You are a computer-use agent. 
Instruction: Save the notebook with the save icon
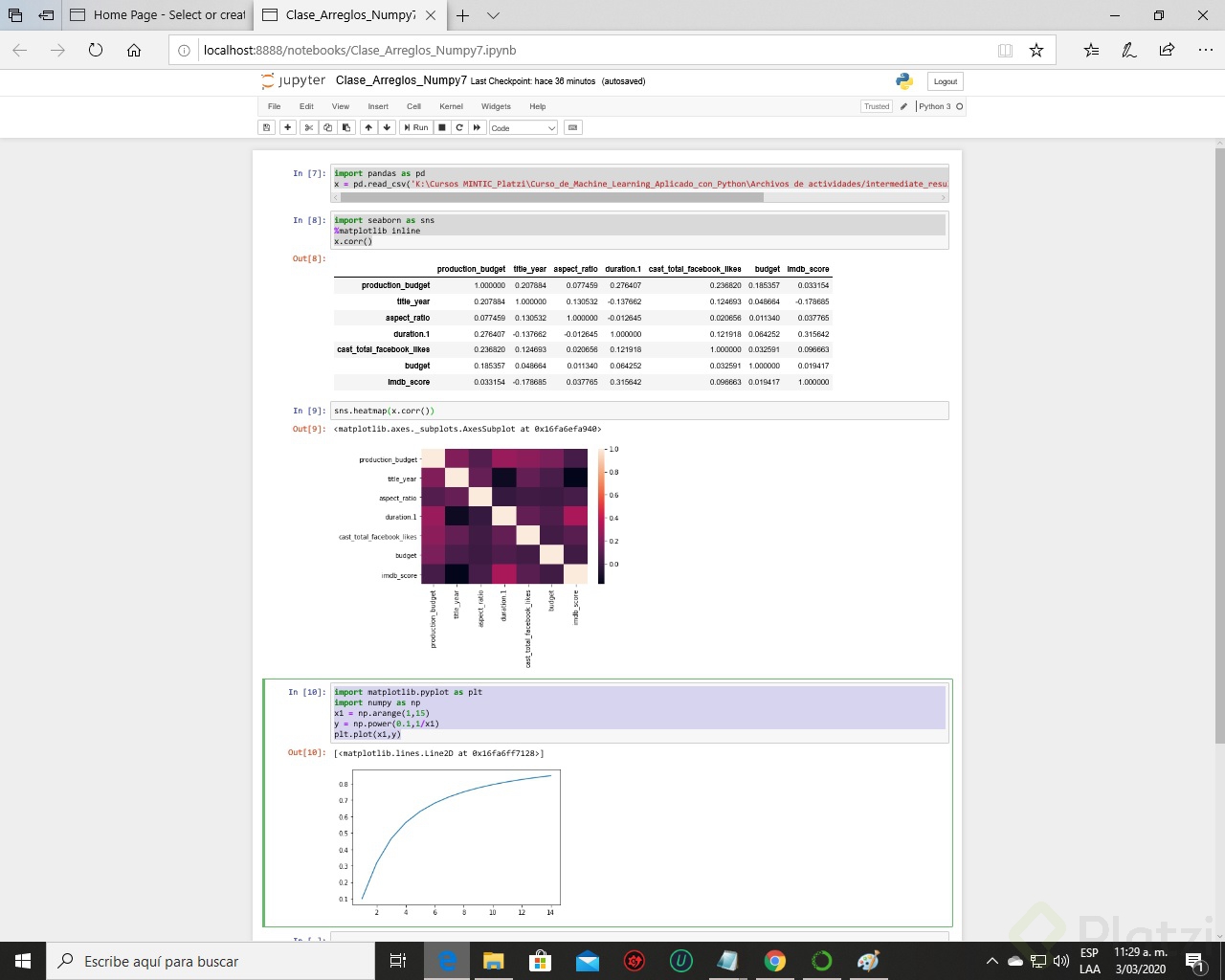click(266, 126)
